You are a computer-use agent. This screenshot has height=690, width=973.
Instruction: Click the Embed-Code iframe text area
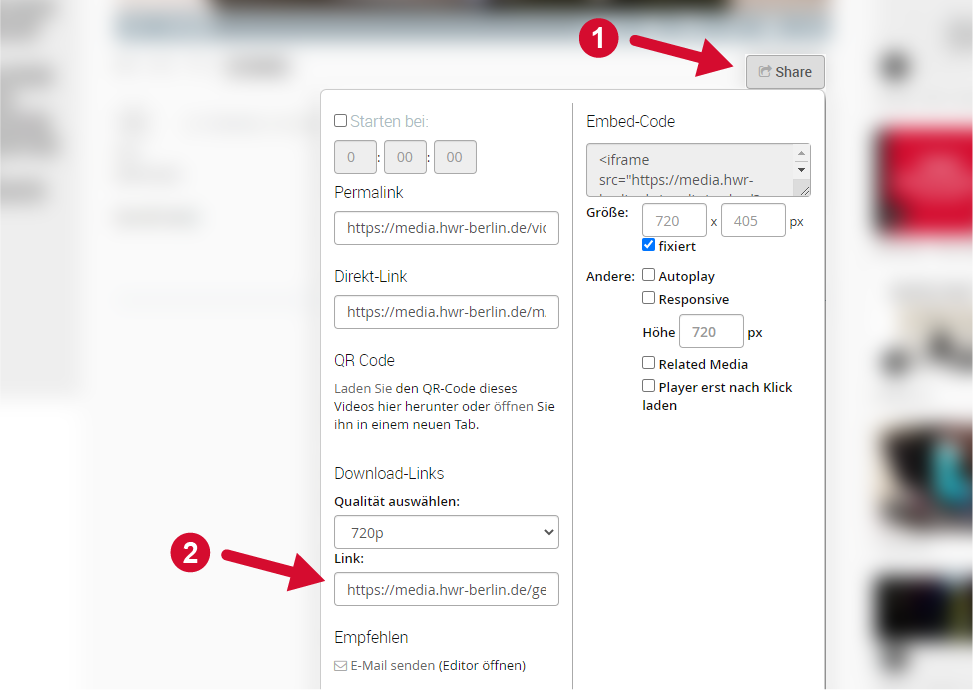coord(690,170)
